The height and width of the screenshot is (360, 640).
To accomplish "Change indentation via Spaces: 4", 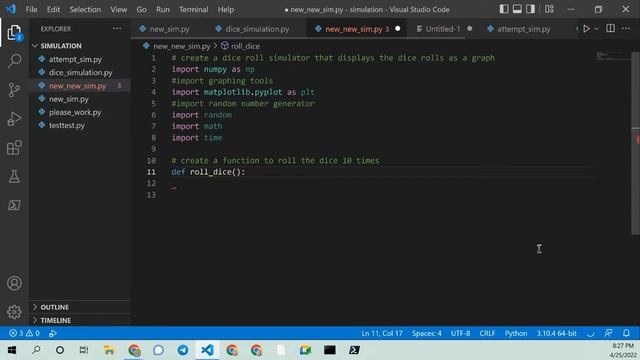I will click(x=426, y=333).
